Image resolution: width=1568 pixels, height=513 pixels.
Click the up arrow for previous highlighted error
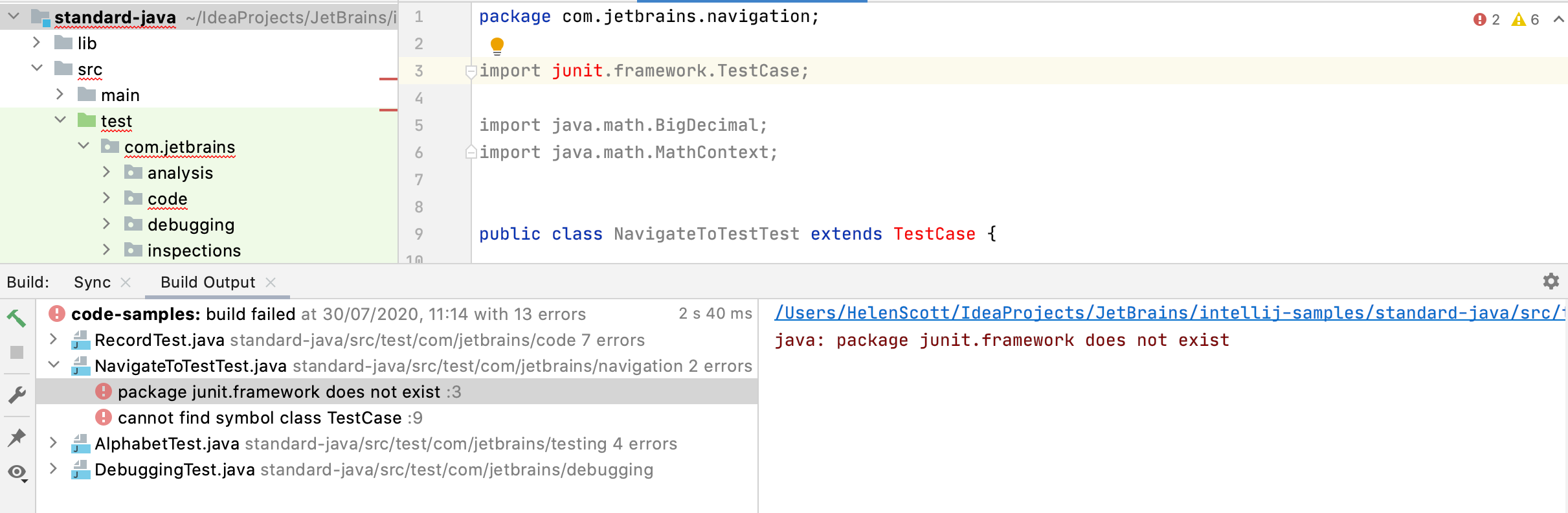(1559, 19)
